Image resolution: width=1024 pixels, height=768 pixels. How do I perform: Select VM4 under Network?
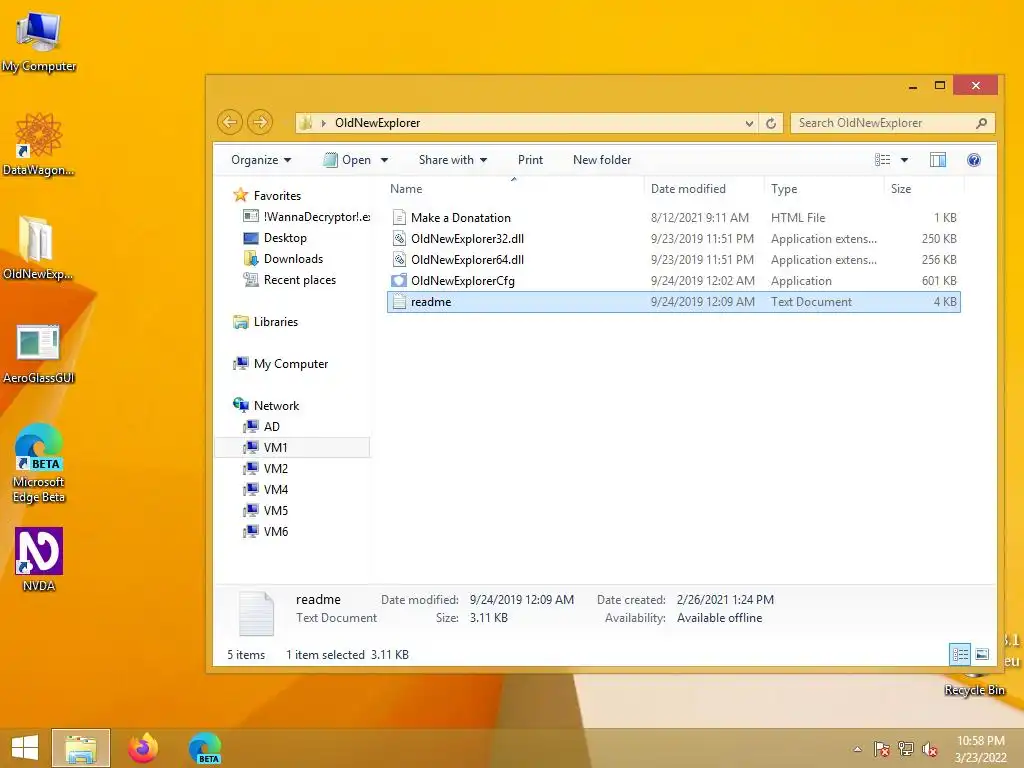[x=266, y=489]
